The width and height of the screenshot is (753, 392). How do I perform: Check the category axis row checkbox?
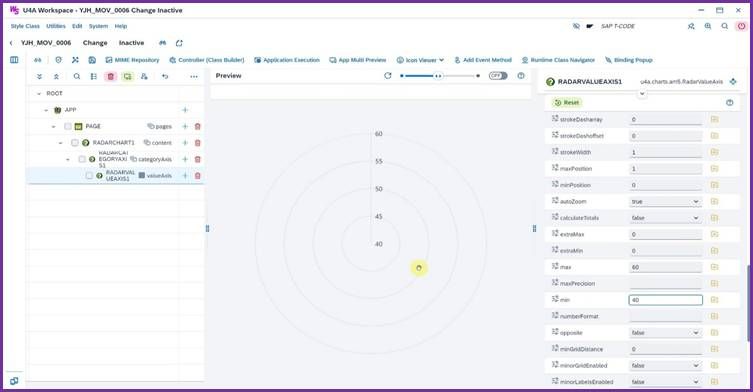coord(82,159)
